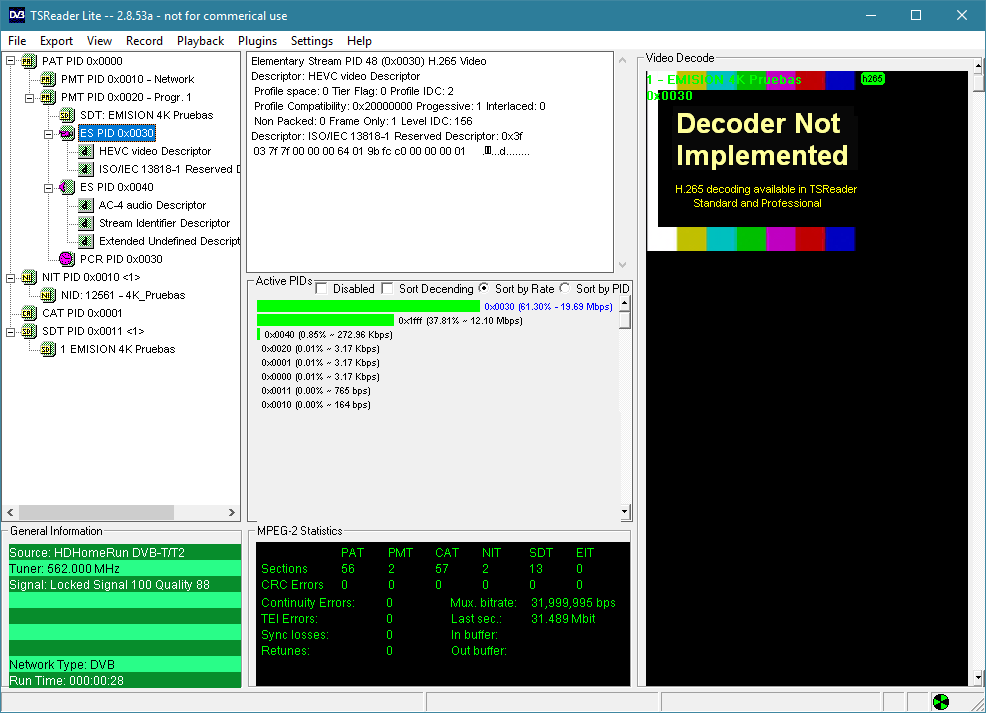Select the Sort by Rate radio button

click(484, 288)
